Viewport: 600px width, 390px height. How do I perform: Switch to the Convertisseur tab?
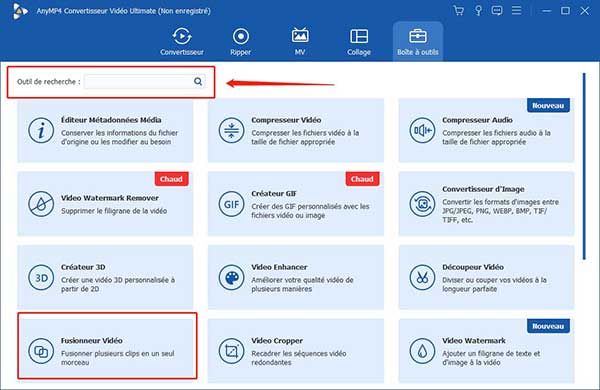(182, 41)
